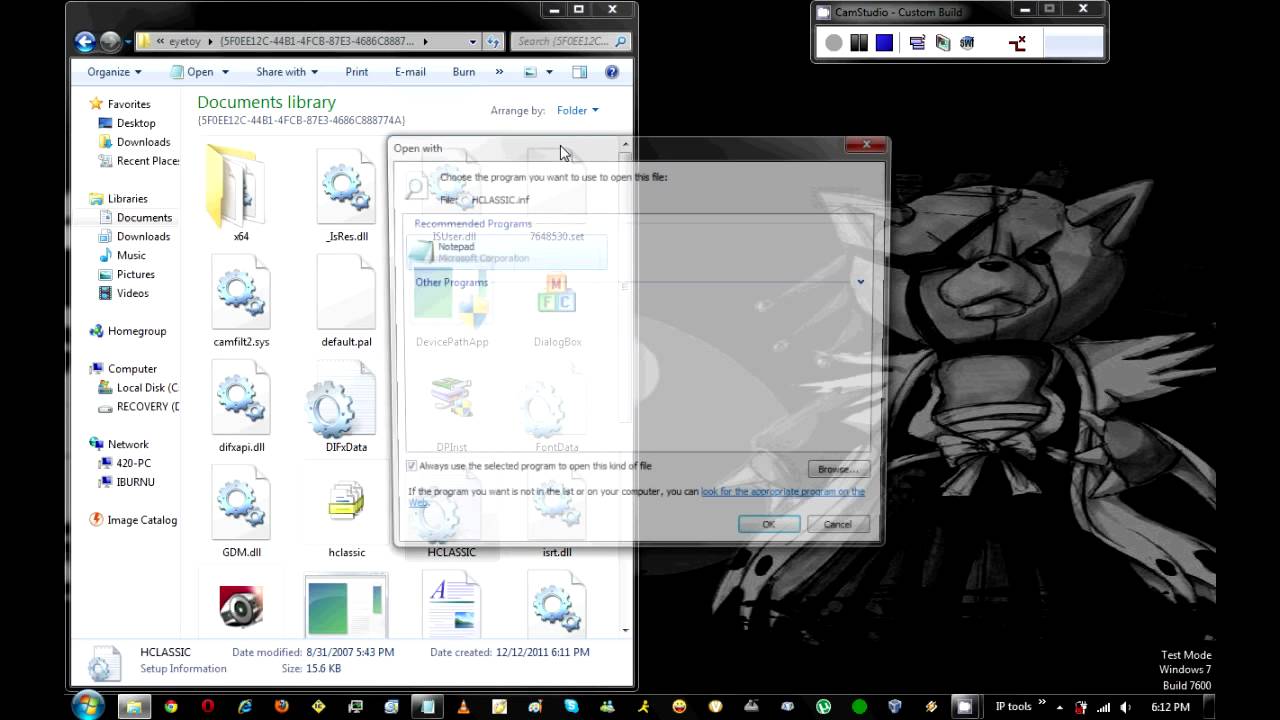Click the Explorer search box
This screenshot has height=720, width=1280.
(x=571, y=41)
